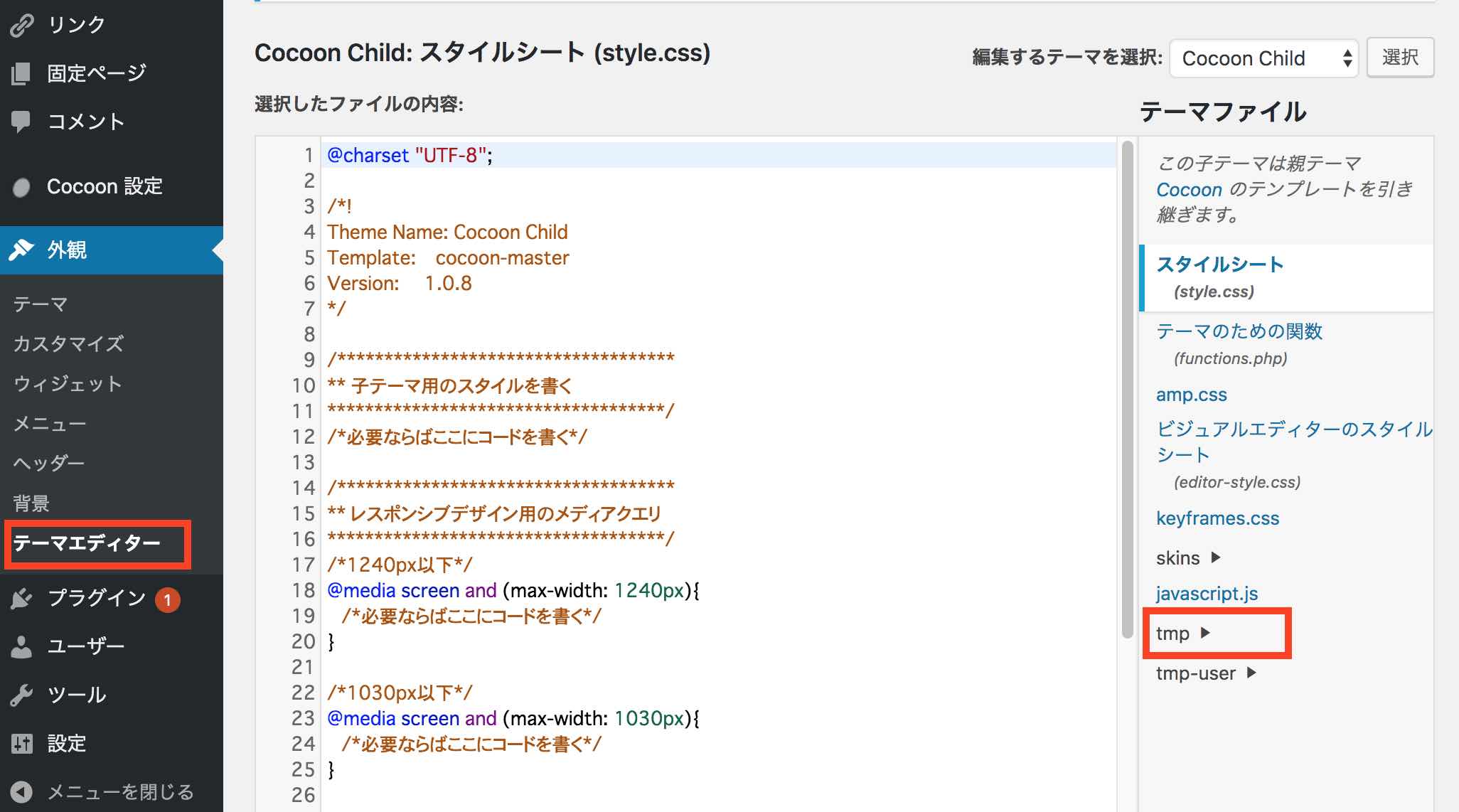1459x812 pixels.
Task: Collapse the sidebar with メニューを閉じる
Action: 21,790
